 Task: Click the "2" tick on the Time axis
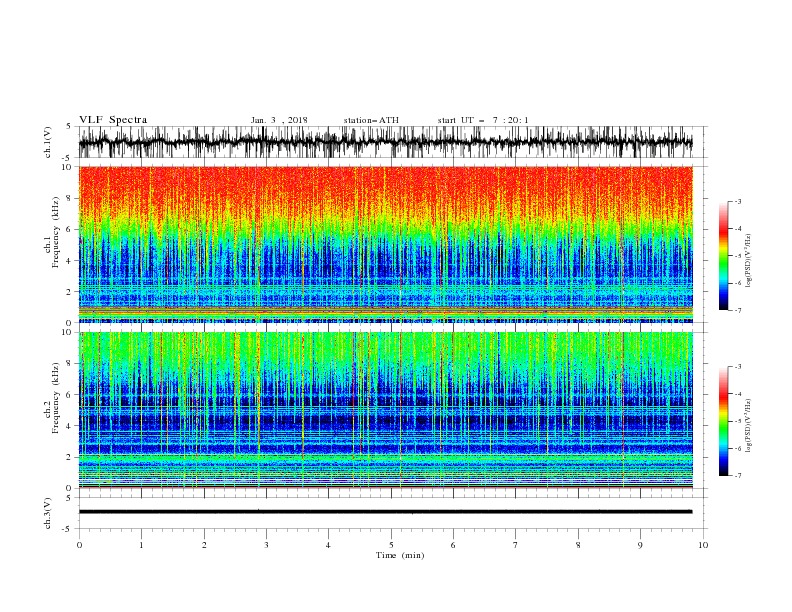[204, 545]
